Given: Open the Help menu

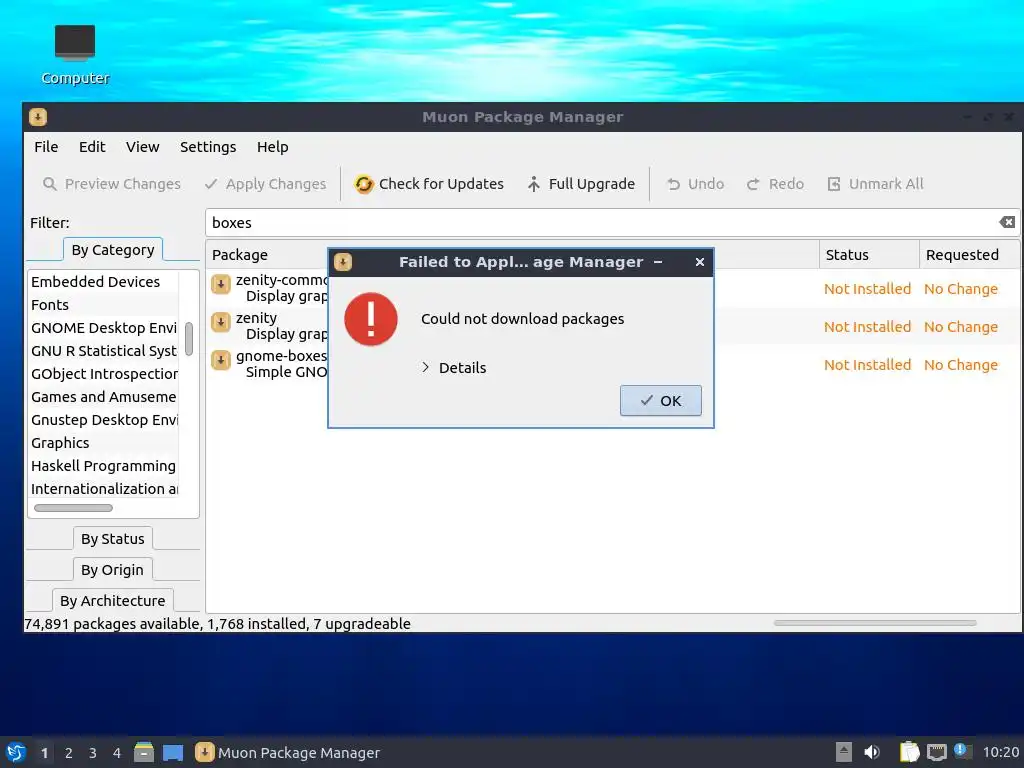Looking at the screenshot, I should (272, 147).
